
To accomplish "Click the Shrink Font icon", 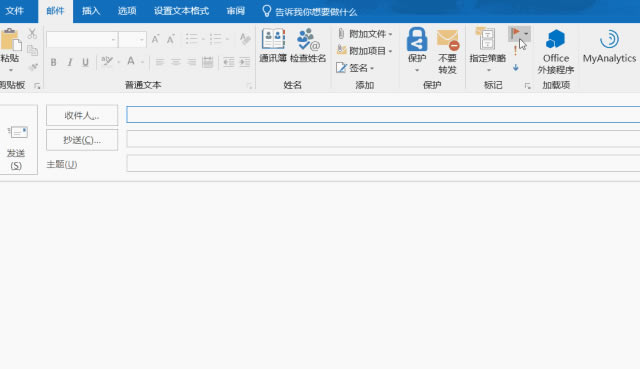I will [x=171, y=39].
